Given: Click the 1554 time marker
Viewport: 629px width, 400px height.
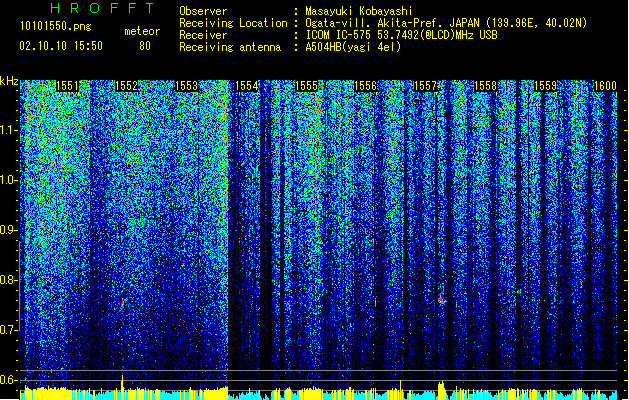Looking at the screenshot, I should tap(246, 86).
